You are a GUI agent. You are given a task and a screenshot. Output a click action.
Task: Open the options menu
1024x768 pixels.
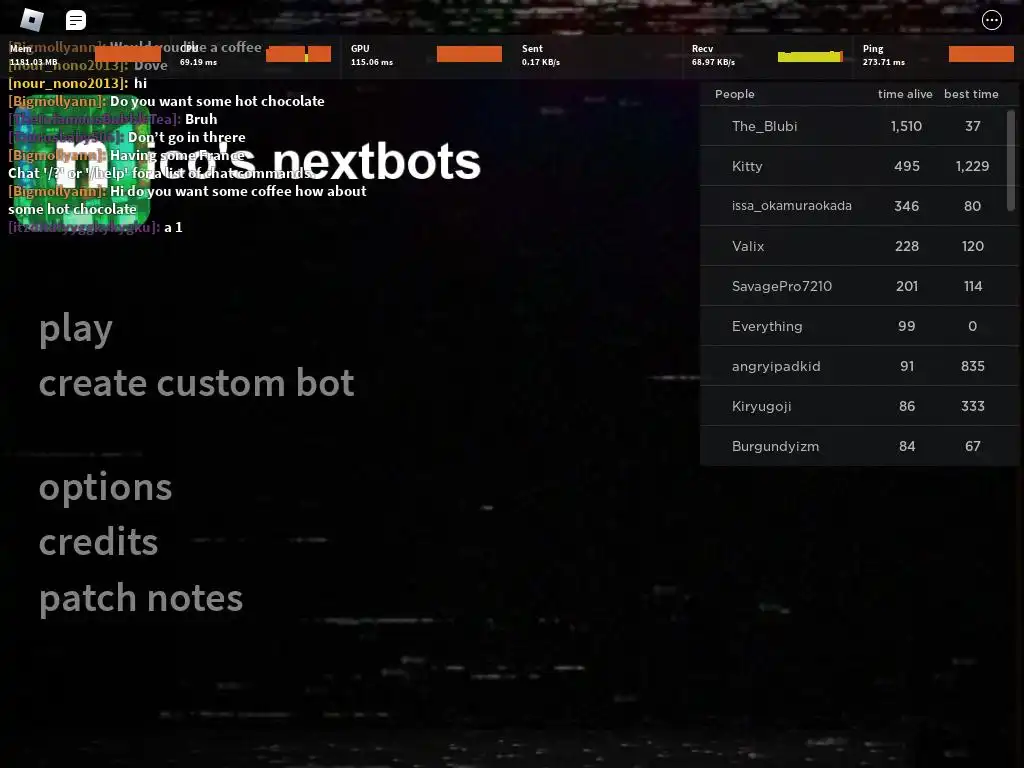(105, 488)
